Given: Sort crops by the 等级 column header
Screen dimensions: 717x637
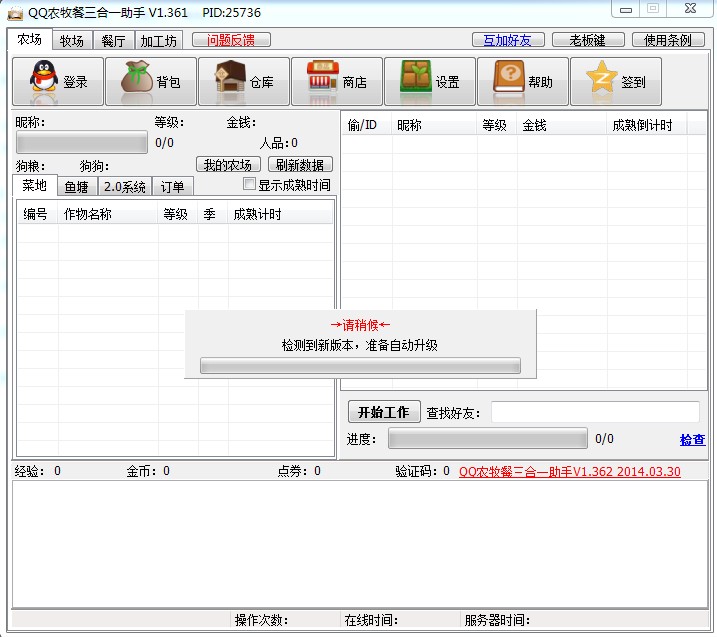Looking at the screenshot, I should 178,214.
